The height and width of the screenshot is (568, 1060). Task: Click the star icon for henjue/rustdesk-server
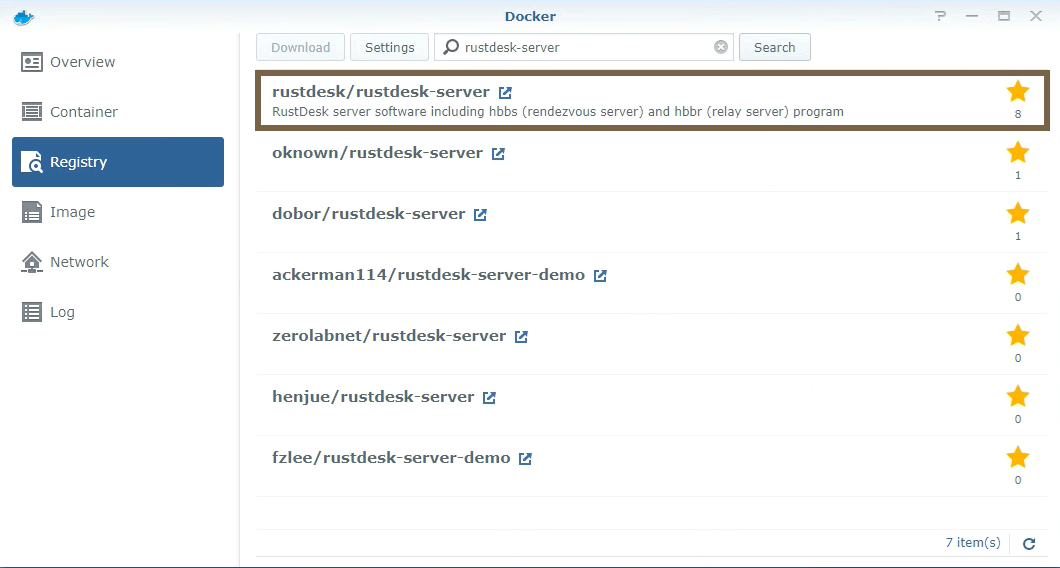(x=1017, y=396)
